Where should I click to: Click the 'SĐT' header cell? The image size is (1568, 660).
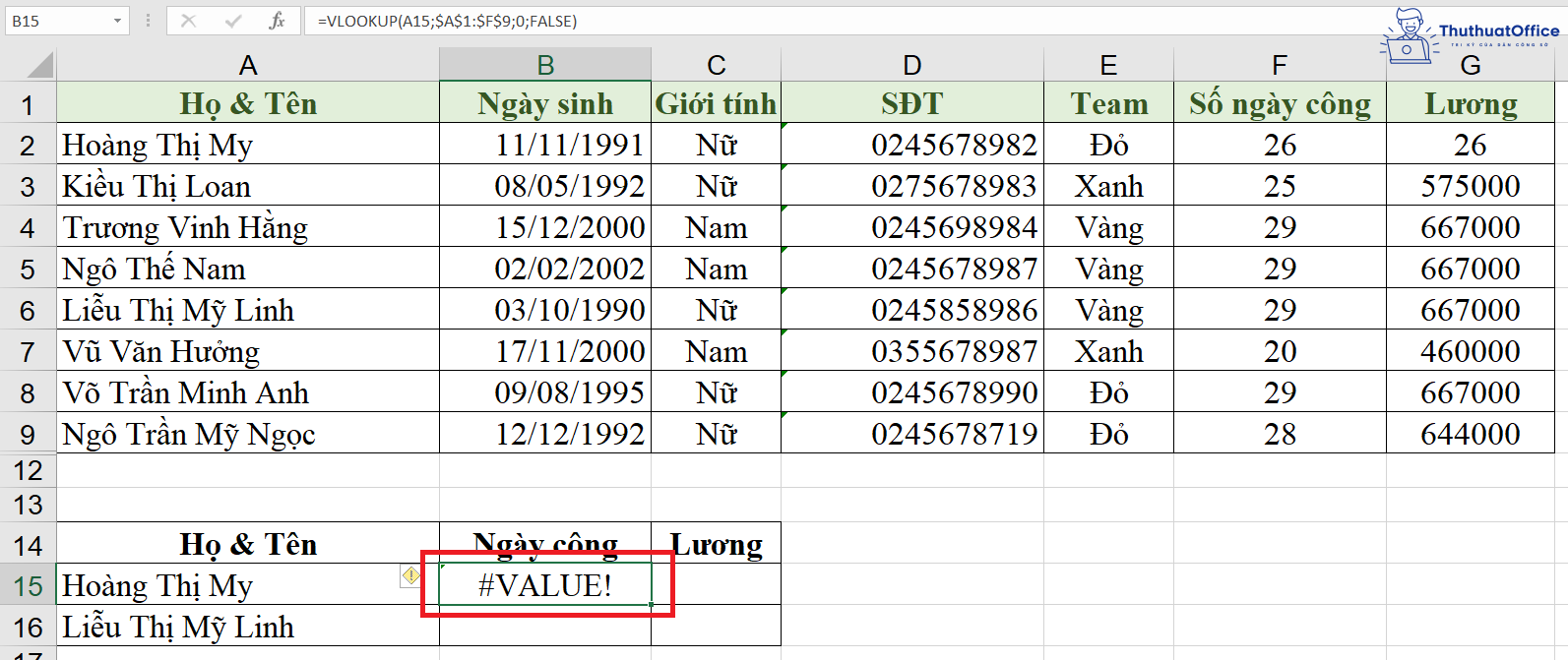[912, 103]
